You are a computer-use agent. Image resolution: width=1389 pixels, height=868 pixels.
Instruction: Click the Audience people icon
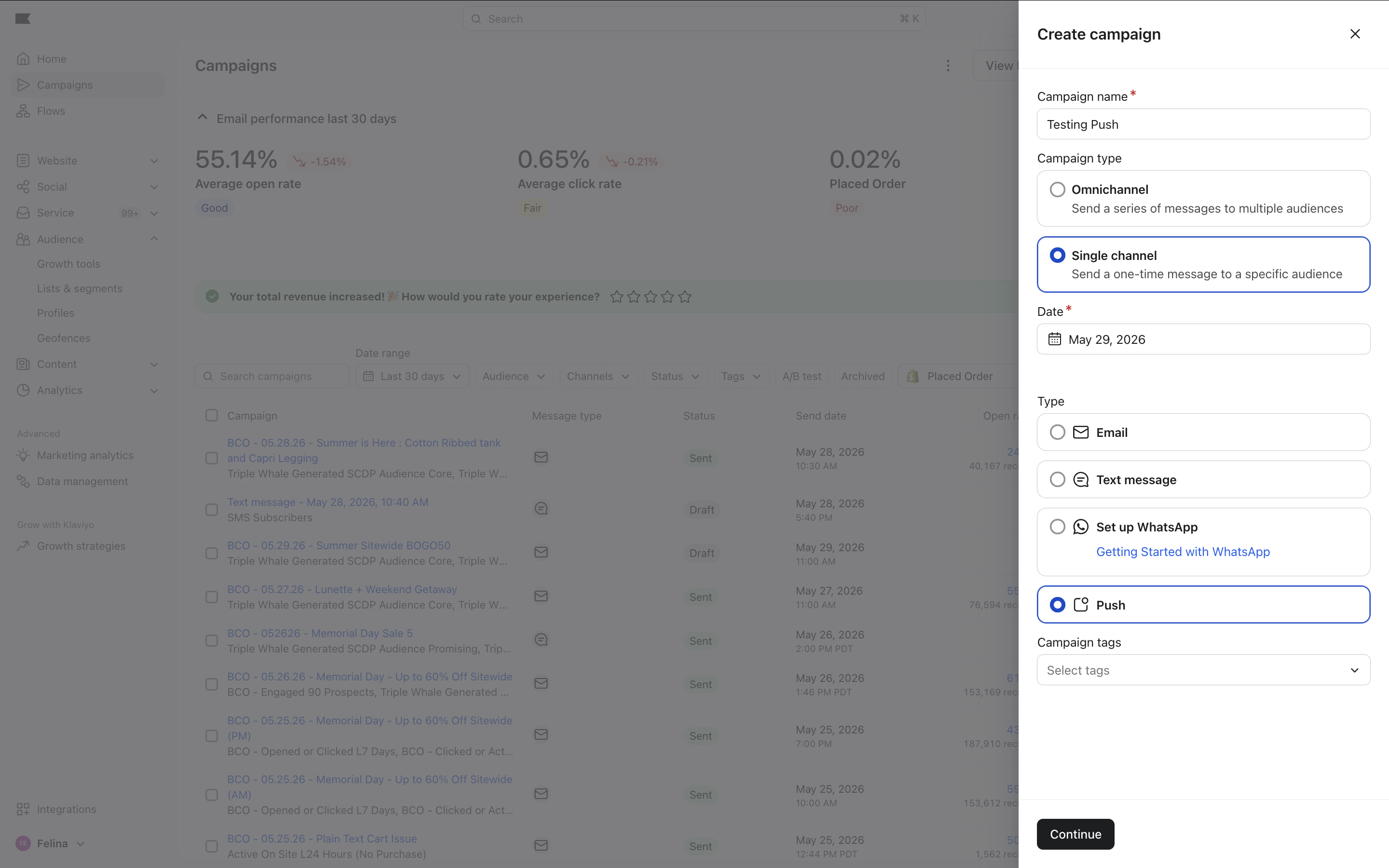click(x=23, y=239)
